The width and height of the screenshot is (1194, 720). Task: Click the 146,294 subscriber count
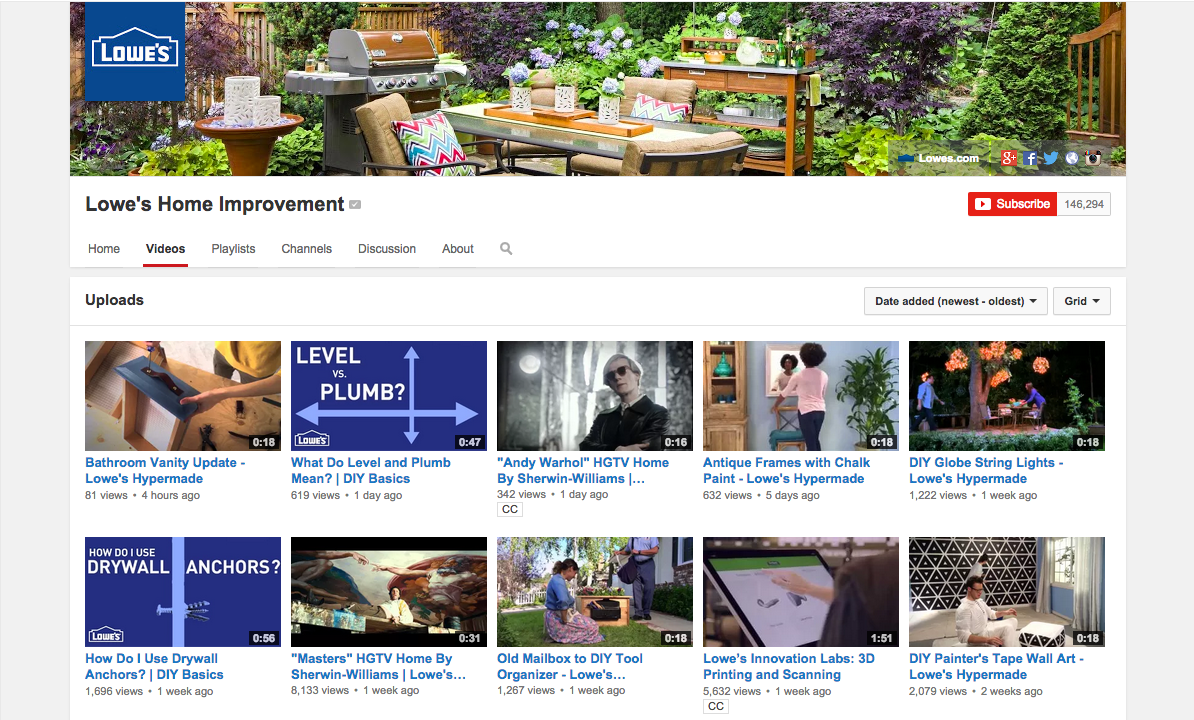coord(1084,204)
